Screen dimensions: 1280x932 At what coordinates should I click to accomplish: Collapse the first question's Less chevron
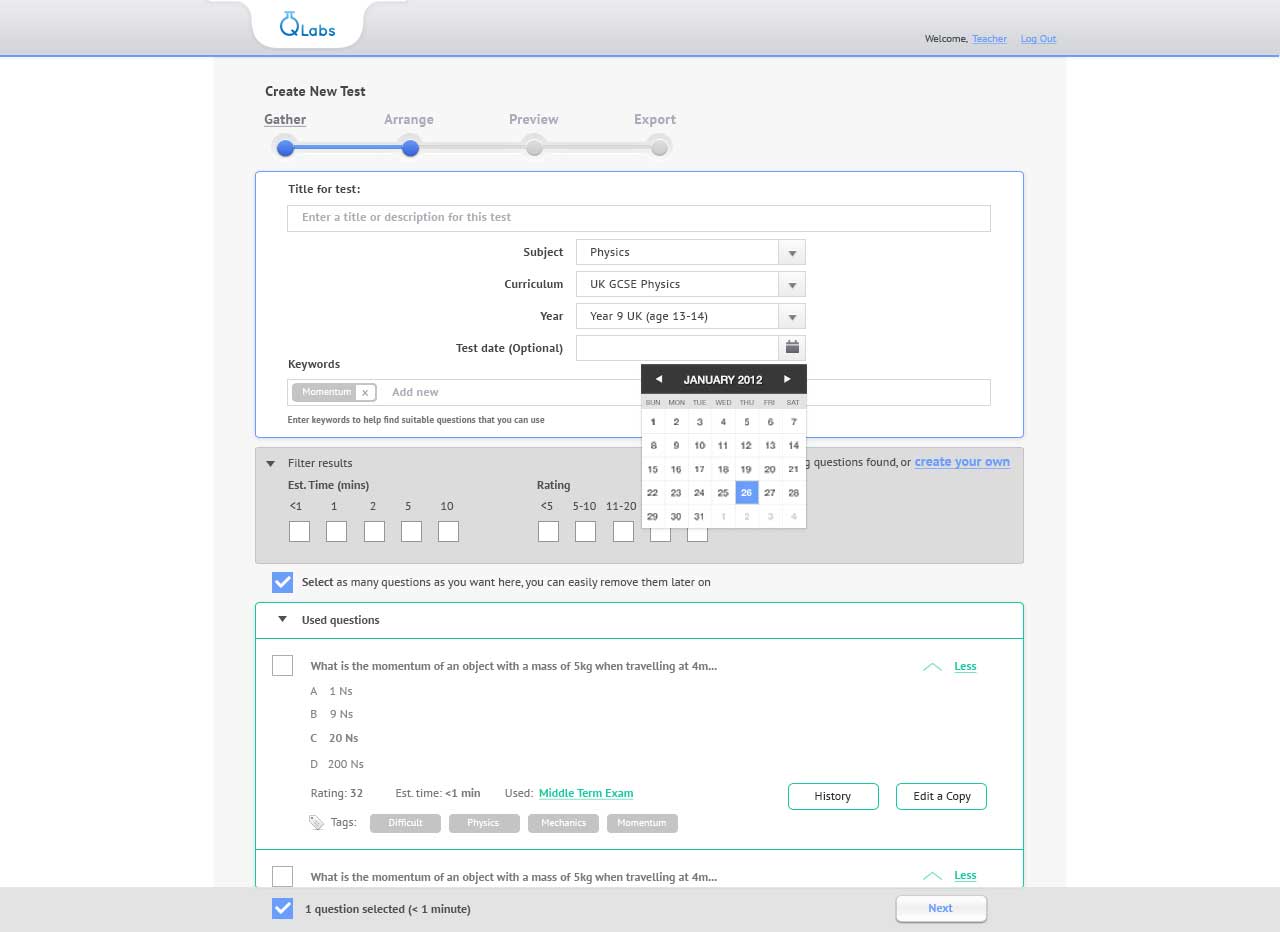932,667
